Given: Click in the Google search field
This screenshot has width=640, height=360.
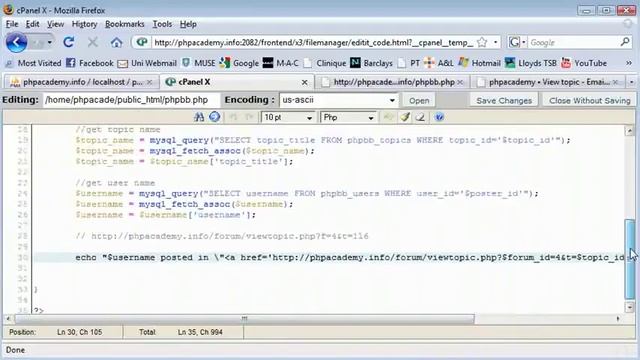Looking at the screenshot, I should click(x=574, y=42).
